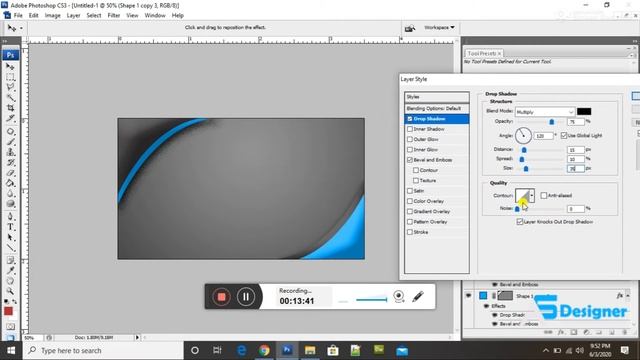Enable the Color Overlay checkbox
640x360 pixels.
tap(410, 201)
